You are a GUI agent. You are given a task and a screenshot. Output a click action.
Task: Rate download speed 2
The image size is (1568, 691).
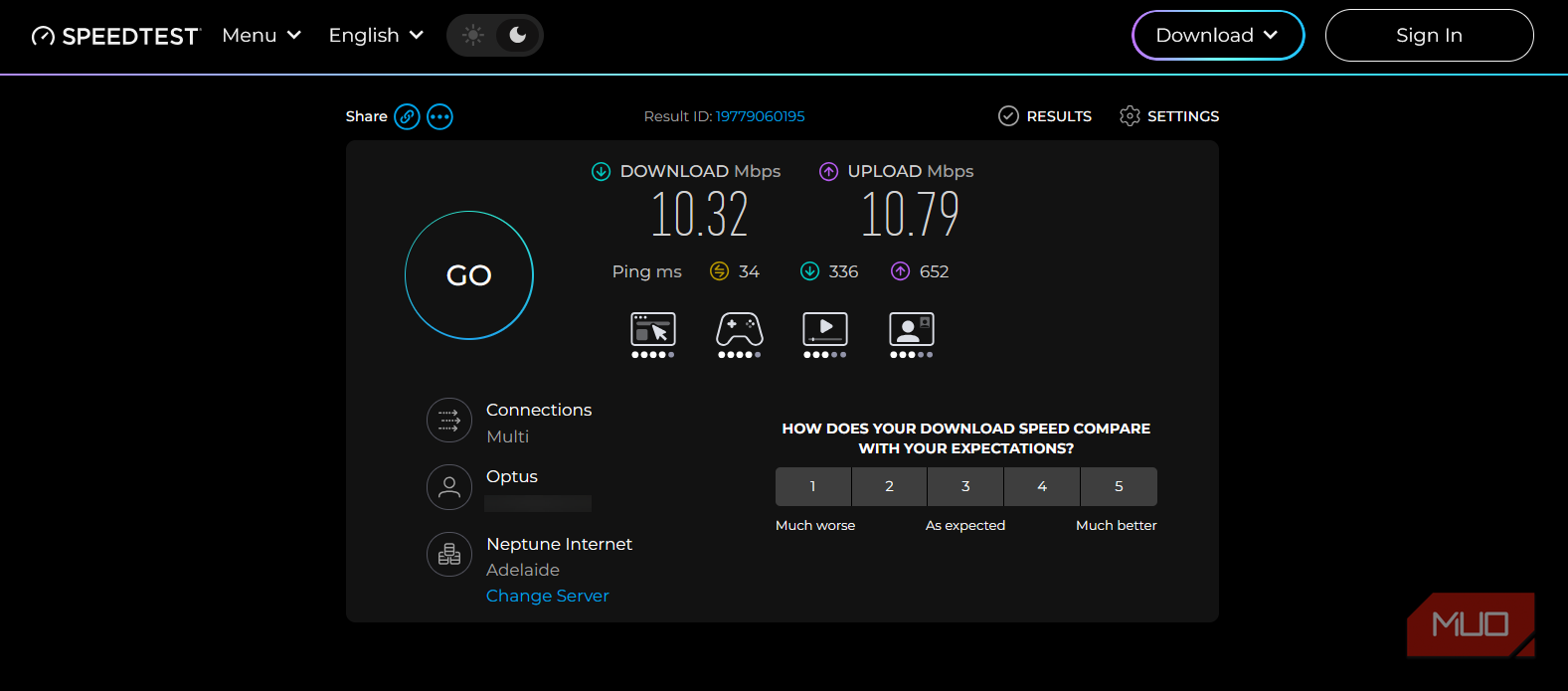(x=890, y=486)
